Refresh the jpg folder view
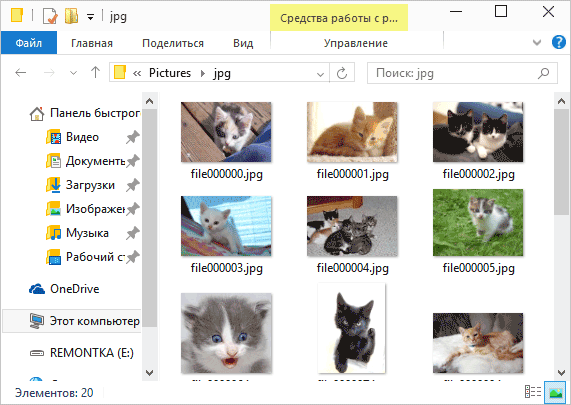This screenshot has width=571, height=405. (x=342, y=73)
